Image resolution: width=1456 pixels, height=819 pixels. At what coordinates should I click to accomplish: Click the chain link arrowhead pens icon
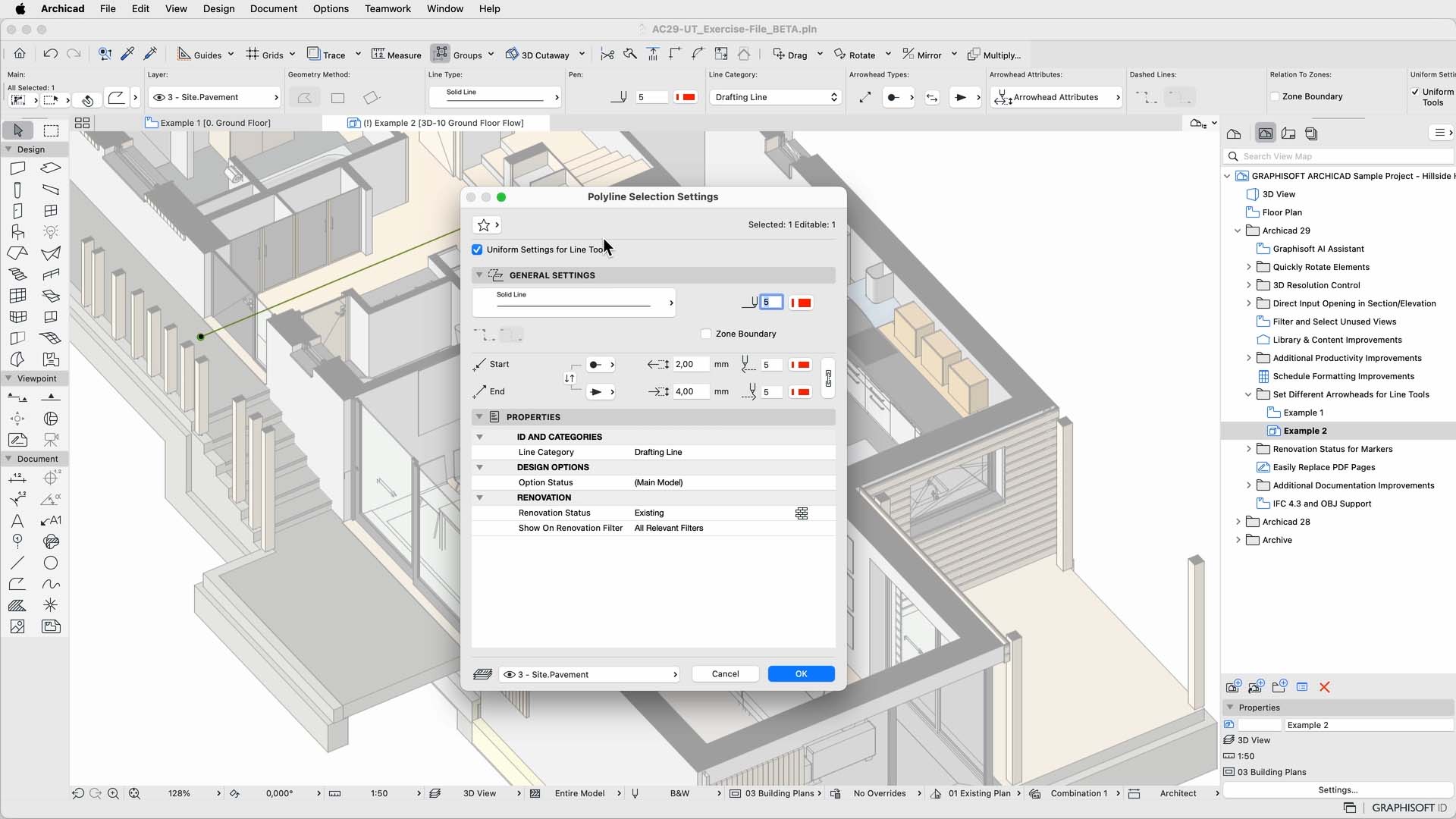pyautogui.click(x=828, y=378)
